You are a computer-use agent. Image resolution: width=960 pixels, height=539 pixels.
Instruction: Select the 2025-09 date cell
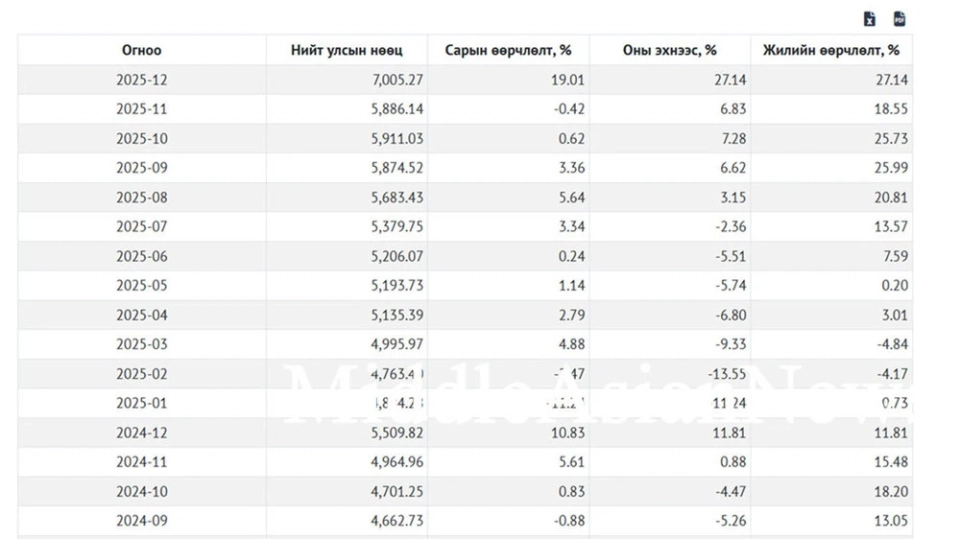141,168
